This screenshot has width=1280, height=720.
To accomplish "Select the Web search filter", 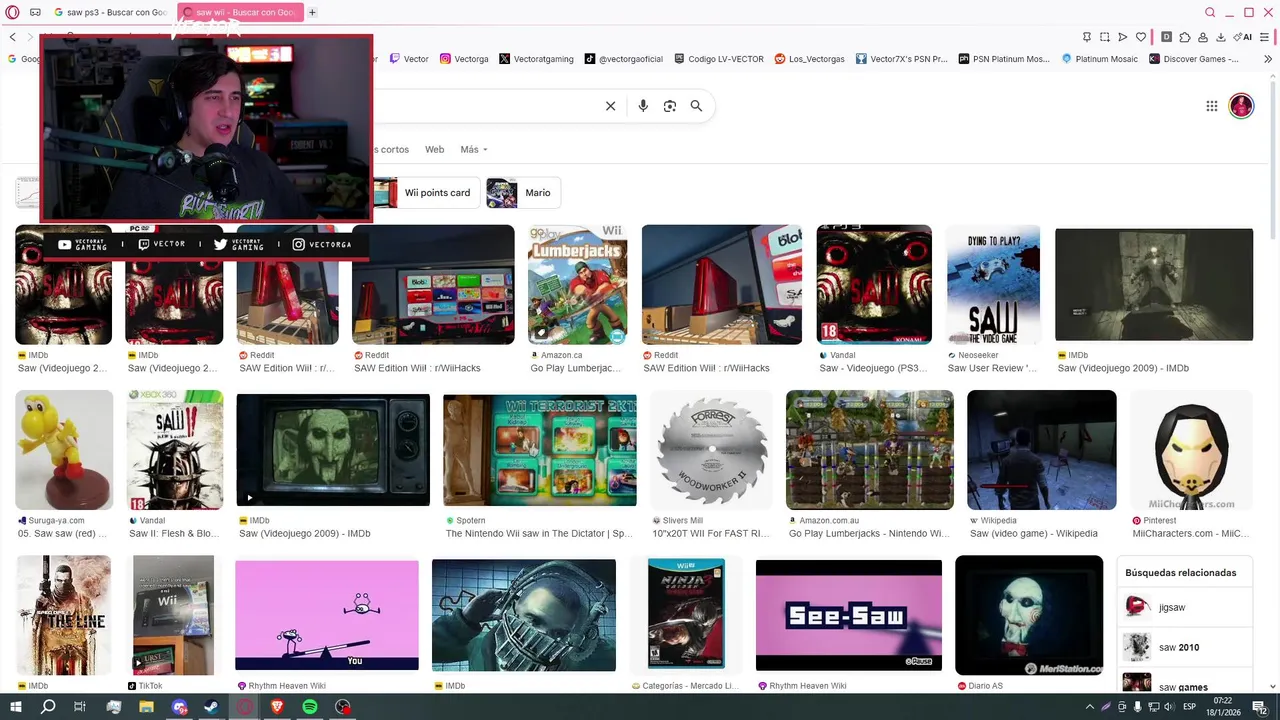I will (x=434, y=150).
